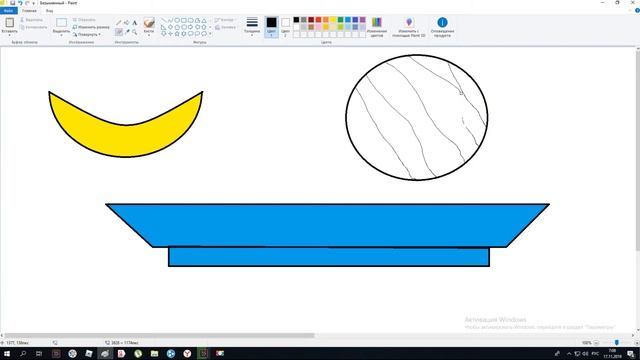Open the notification center icon
Viewport: 640px width, 360px height.
point(631,353)
